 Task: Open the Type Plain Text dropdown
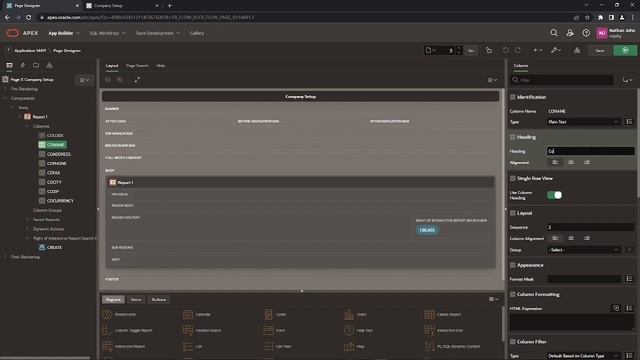point(584,122)
